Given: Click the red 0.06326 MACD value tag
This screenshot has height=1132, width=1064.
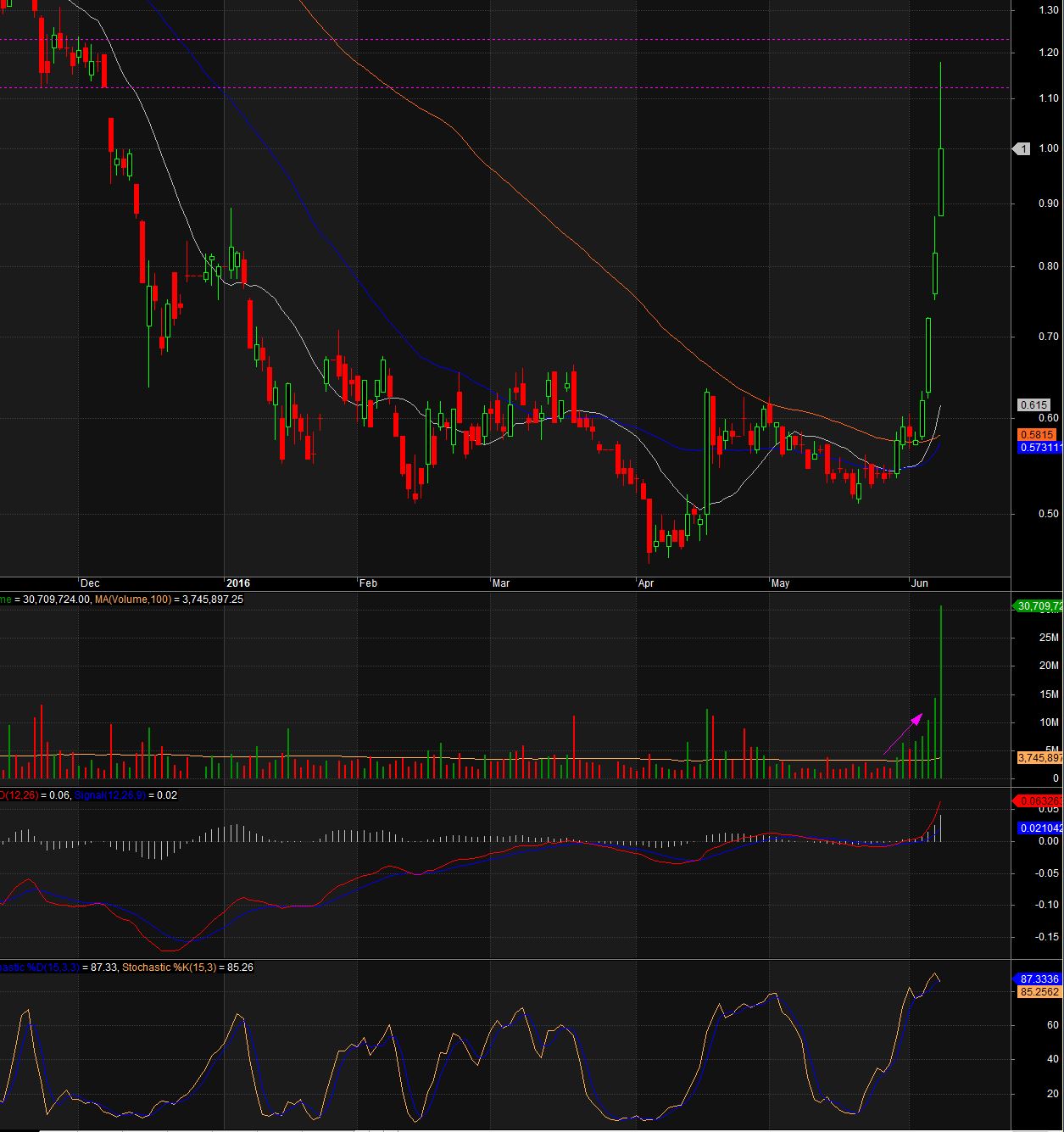Looking at the screenshot, I should pyautogui.click(x=1038, y=801).
